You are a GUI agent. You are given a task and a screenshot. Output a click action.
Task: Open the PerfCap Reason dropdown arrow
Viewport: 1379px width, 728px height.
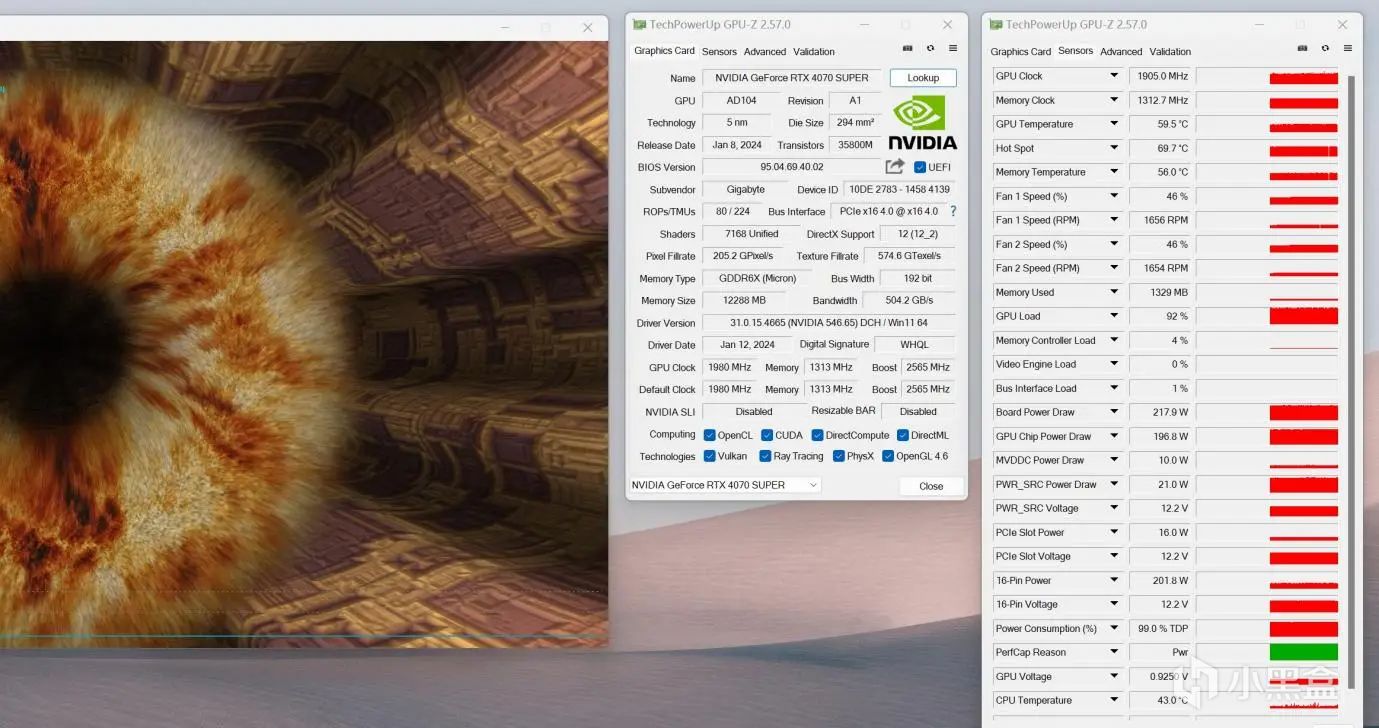[x=1114, y=652]
